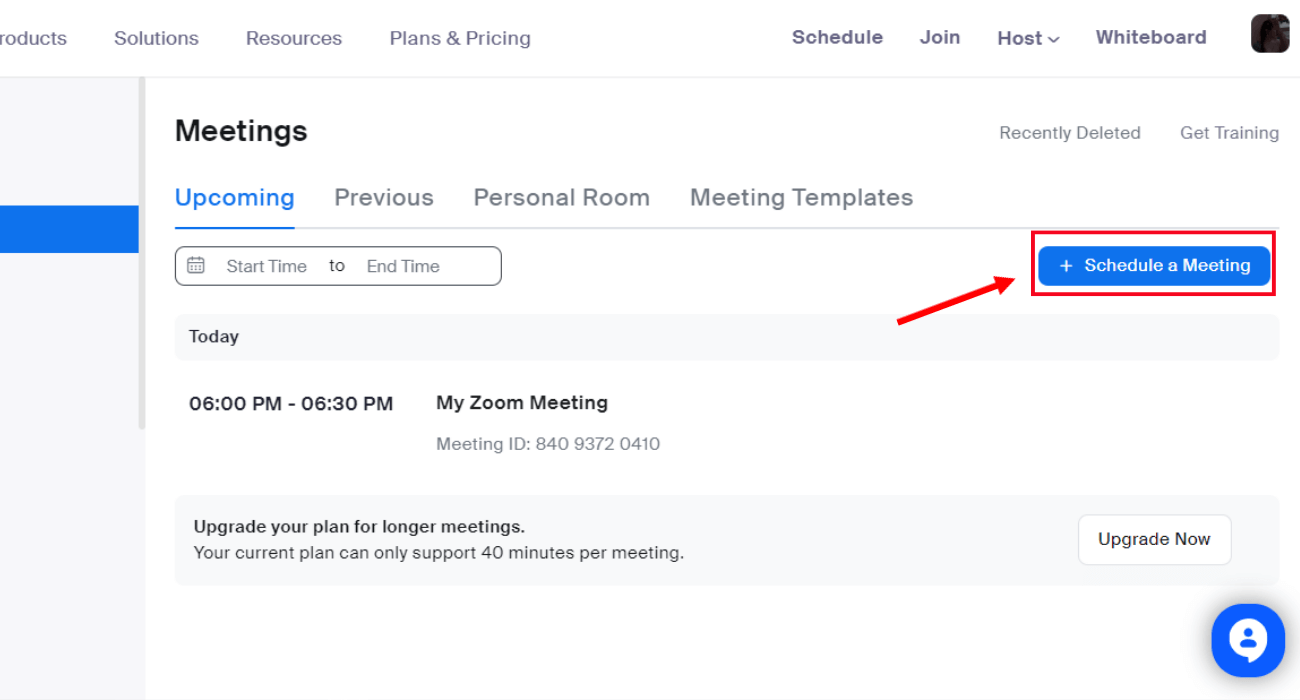Click the Upgrade Now button
Viewport: 1300px width, 700px height.
click(x=1154, y=540)
